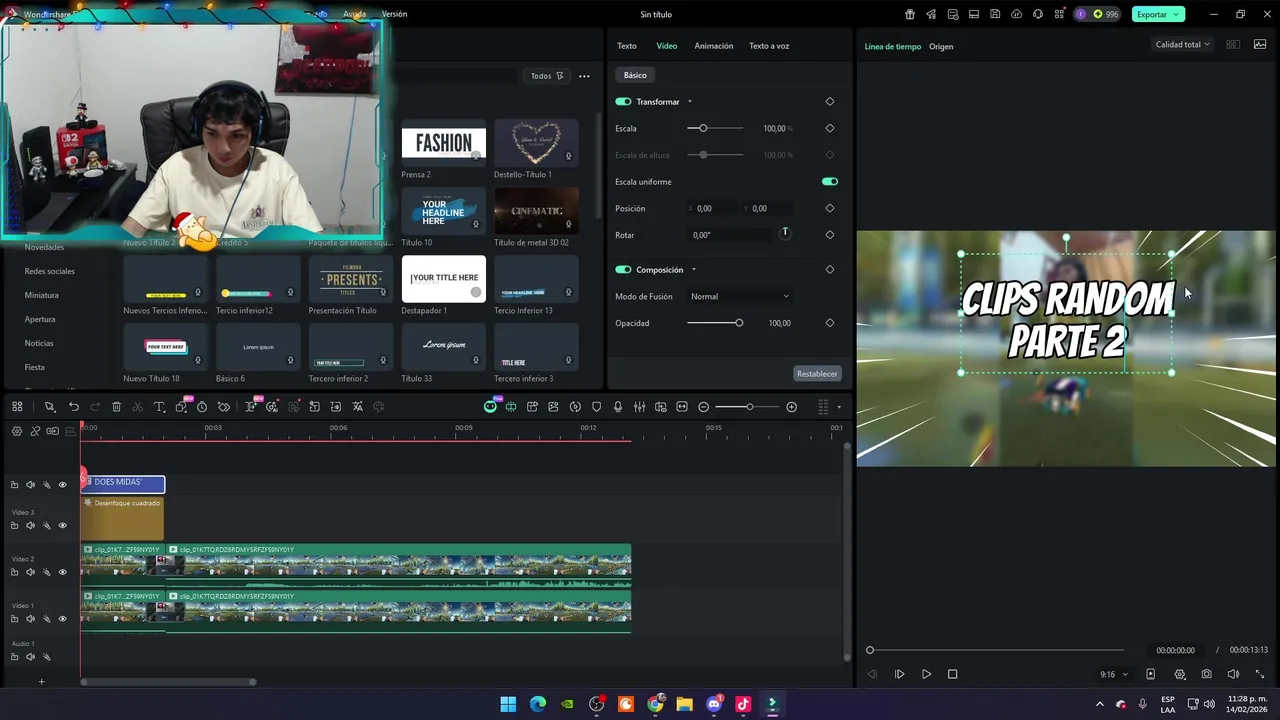Choose the selection pointer tool

coord(49,407)
